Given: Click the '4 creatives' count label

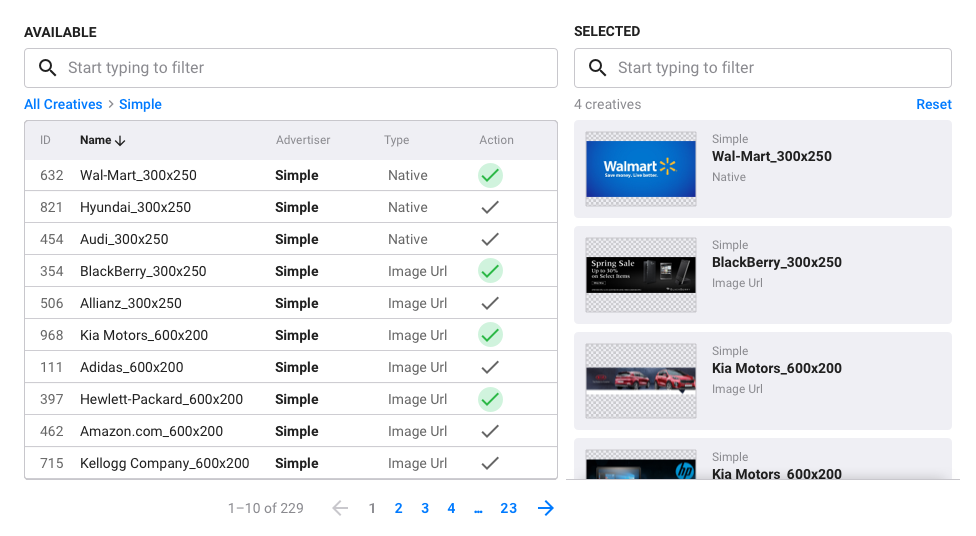Looking at the screenshot, I should (x=608, y=105).
